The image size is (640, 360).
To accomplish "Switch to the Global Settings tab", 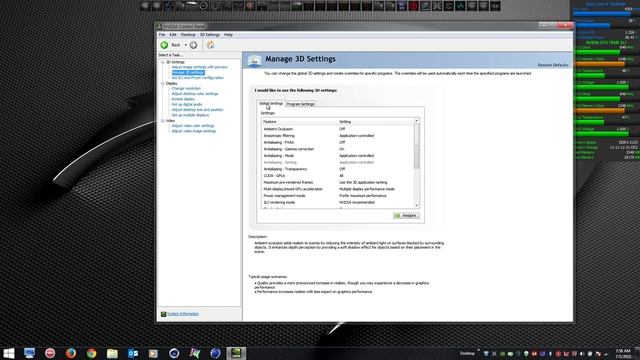I will pos(271,104).
